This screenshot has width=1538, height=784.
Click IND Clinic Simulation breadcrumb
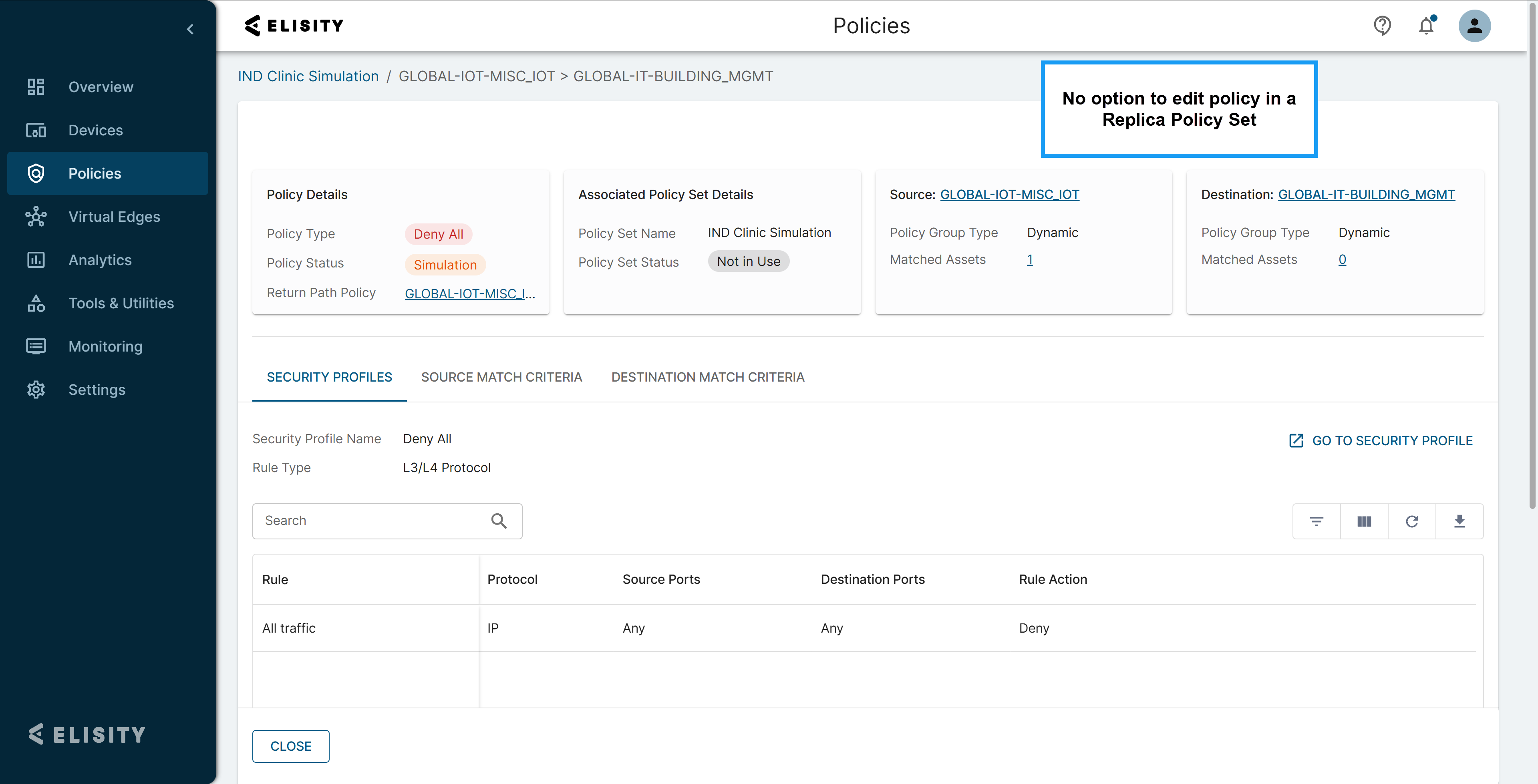[x=308, y=76]
